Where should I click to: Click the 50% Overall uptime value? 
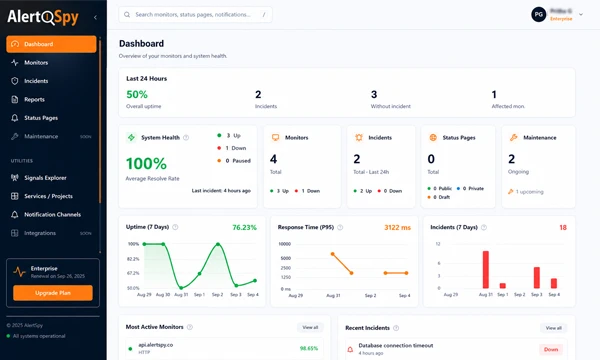tap(137, 94)
